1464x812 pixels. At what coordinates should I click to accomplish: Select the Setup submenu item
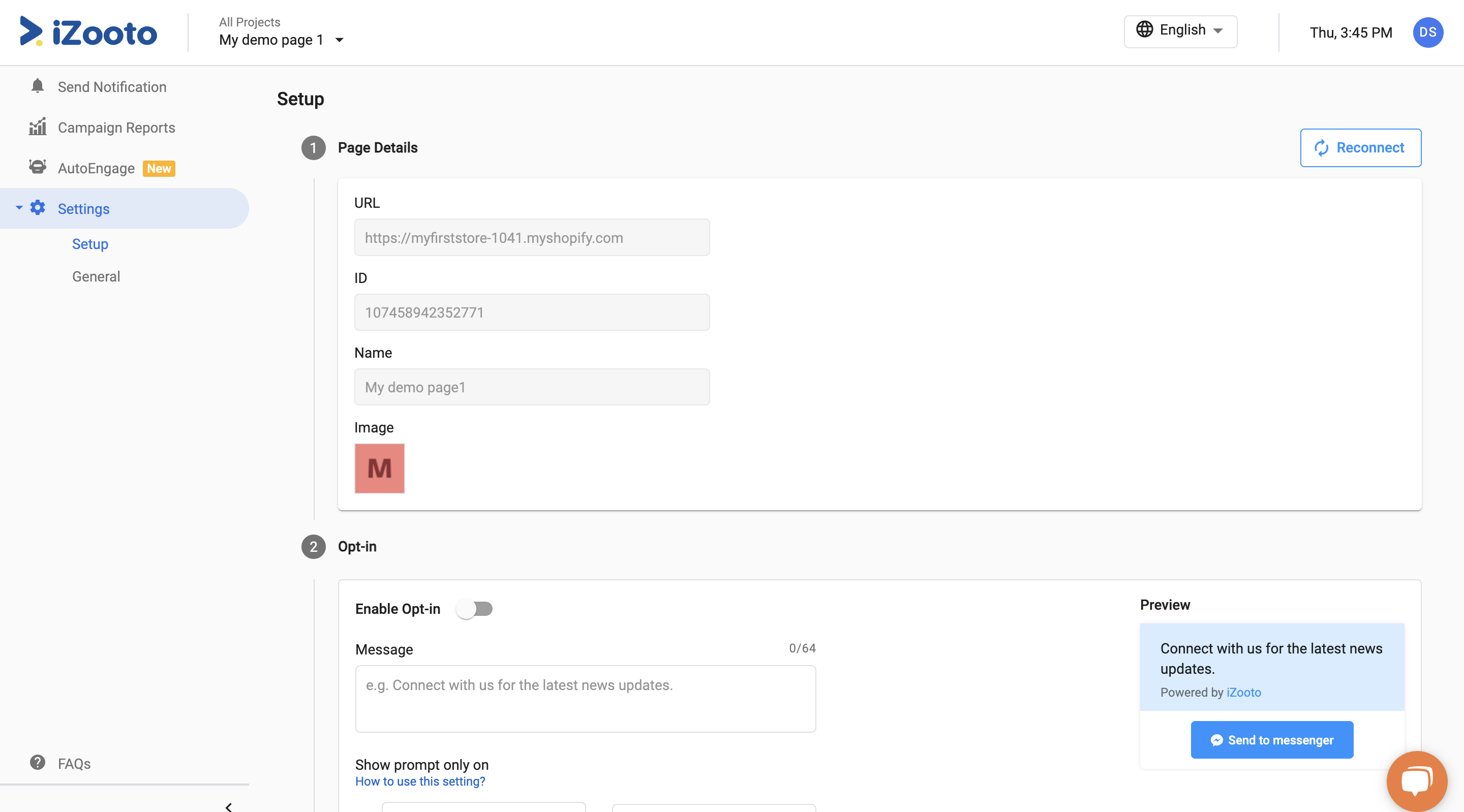pos(90,244)
